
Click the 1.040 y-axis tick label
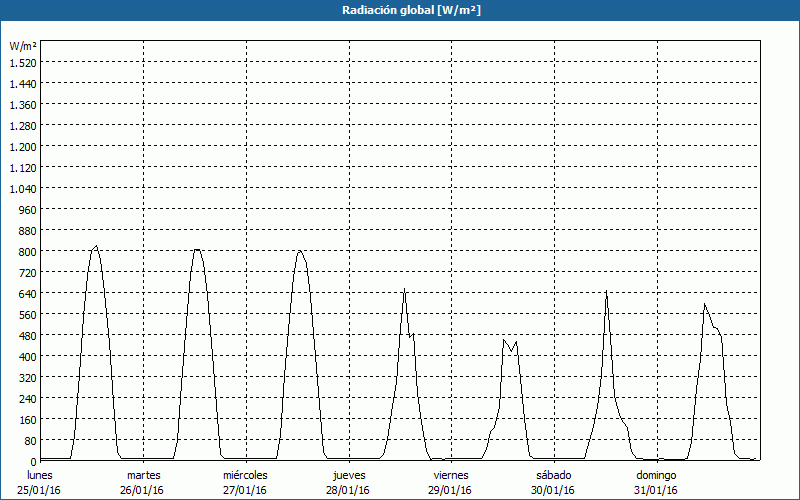23,188
